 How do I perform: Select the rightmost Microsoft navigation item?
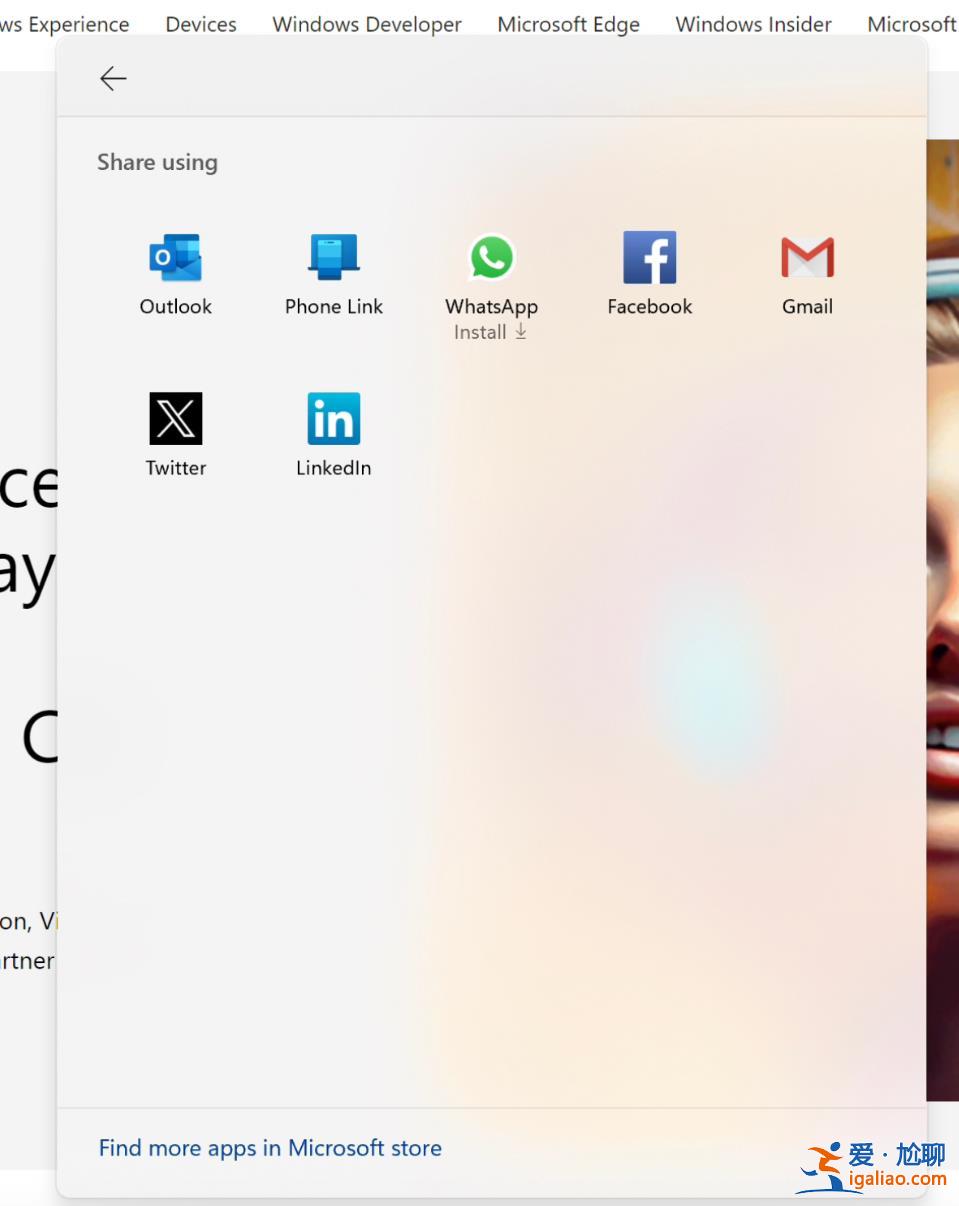coord(911,24)
